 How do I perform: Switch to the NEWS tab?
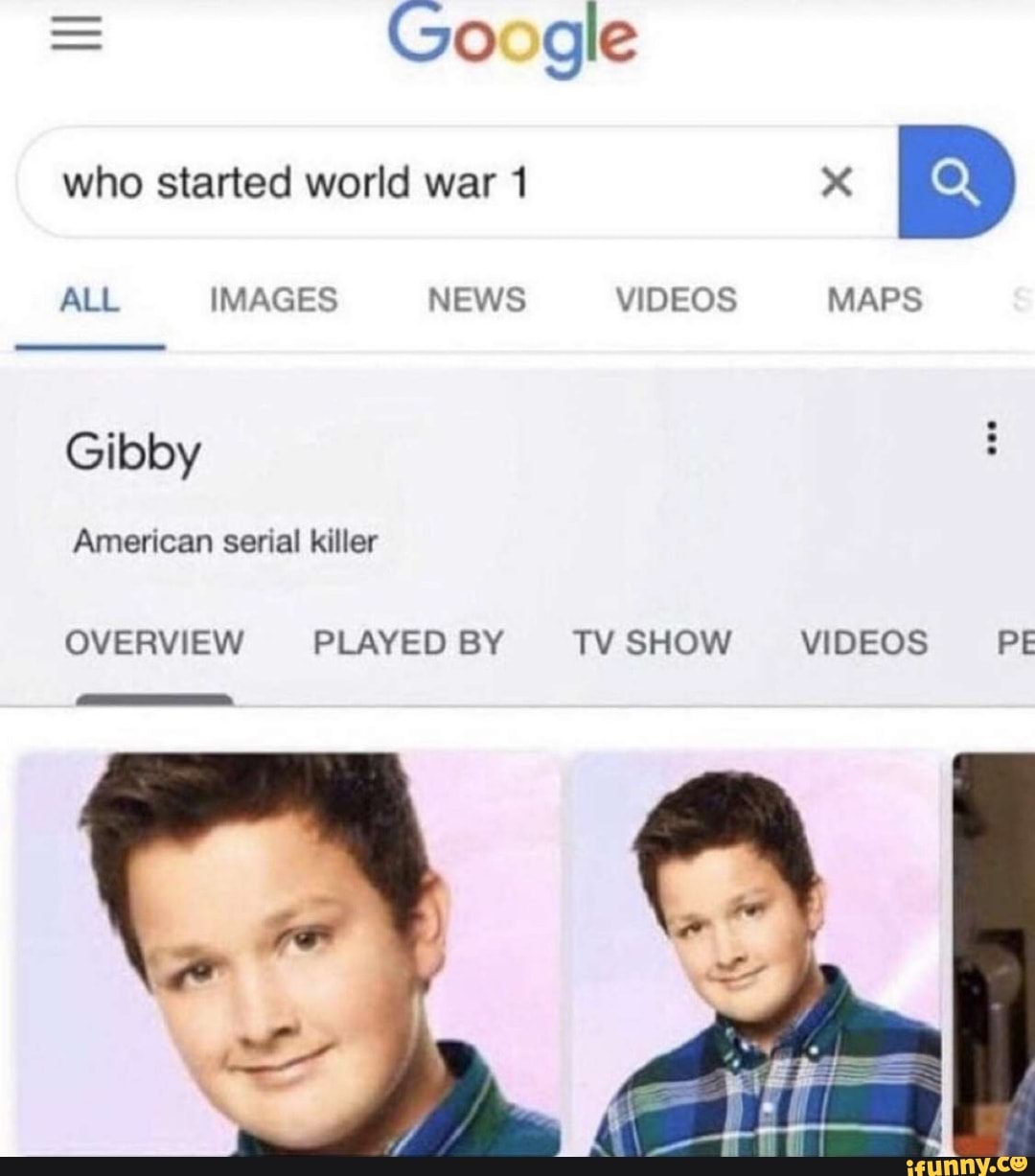pyautogui.click(x=476, y=300)
